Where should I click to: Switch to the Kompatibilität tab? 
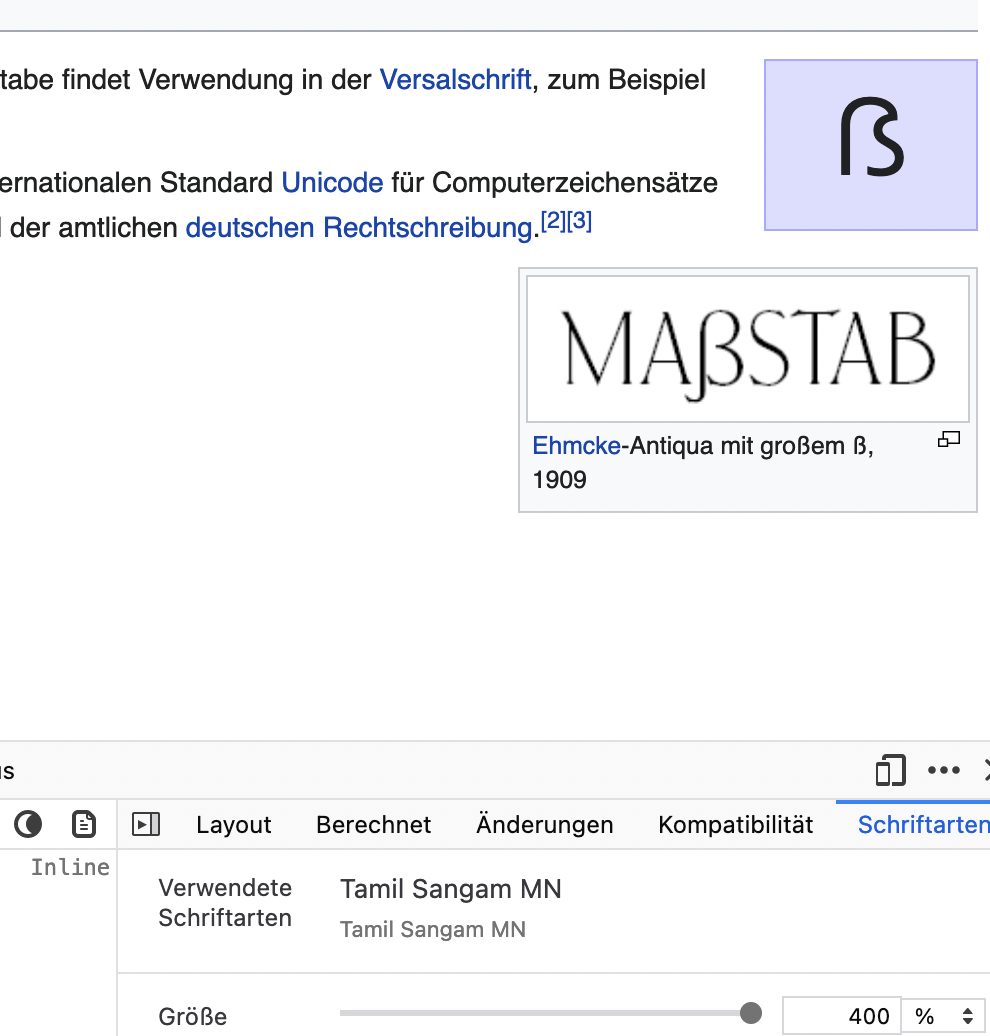tap(735, 825)
